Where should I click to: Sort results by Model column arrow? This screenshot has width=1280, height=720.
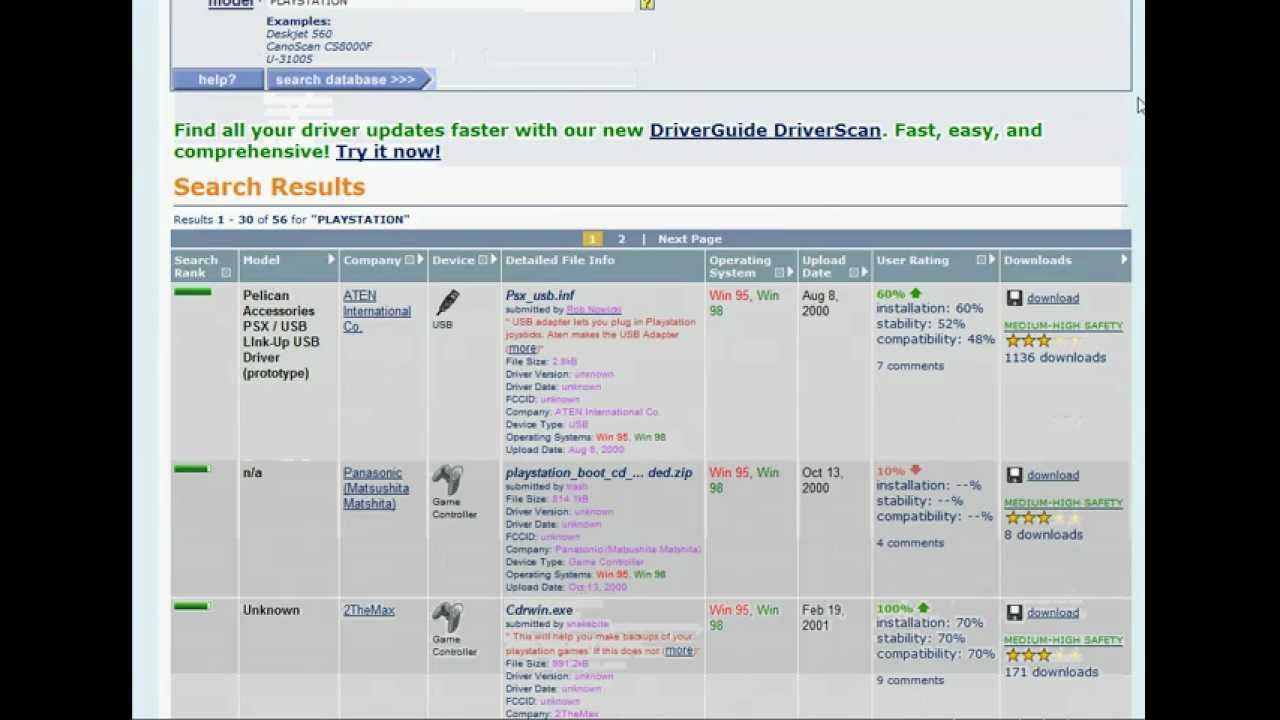[x=331, y=260]
